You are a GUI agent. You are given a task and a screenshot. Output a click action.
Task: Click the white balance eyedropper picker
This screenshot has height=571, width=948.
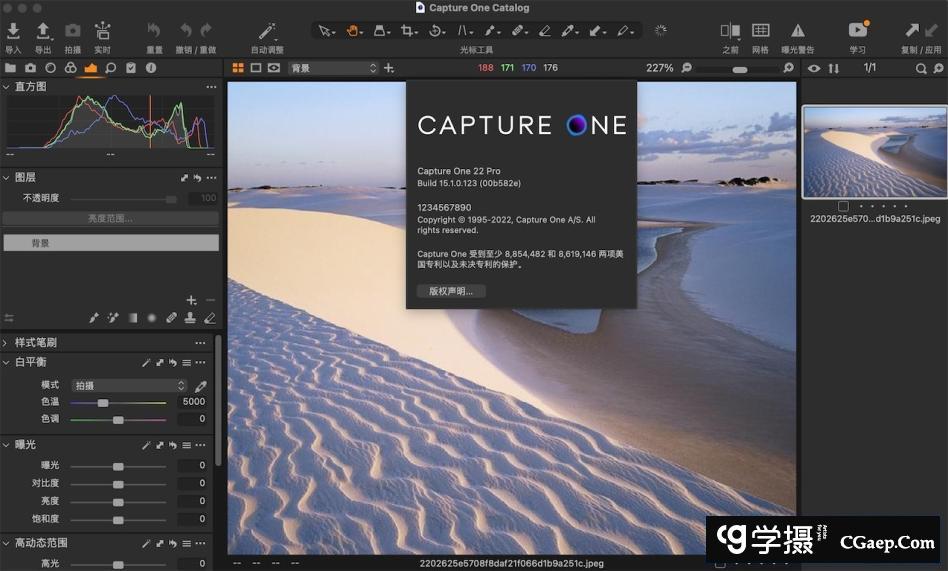(x=200, y=386)
